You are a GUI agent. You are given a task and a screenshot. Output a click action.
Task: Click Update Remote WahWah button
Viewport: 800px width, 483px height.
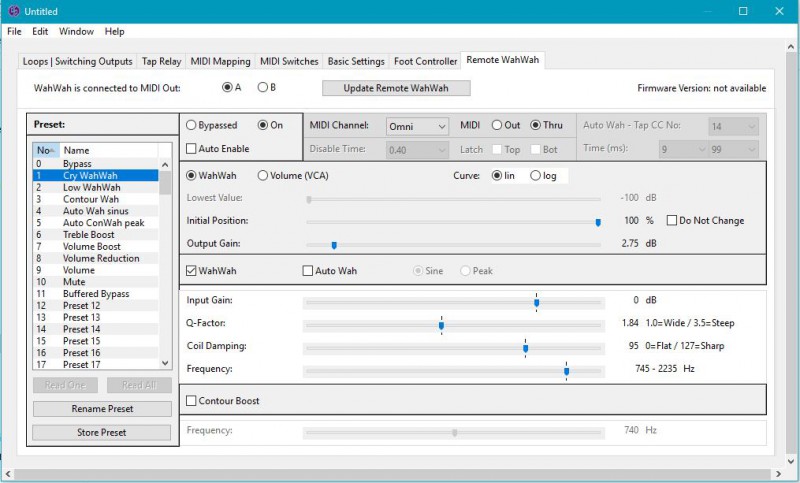(395, 88)
